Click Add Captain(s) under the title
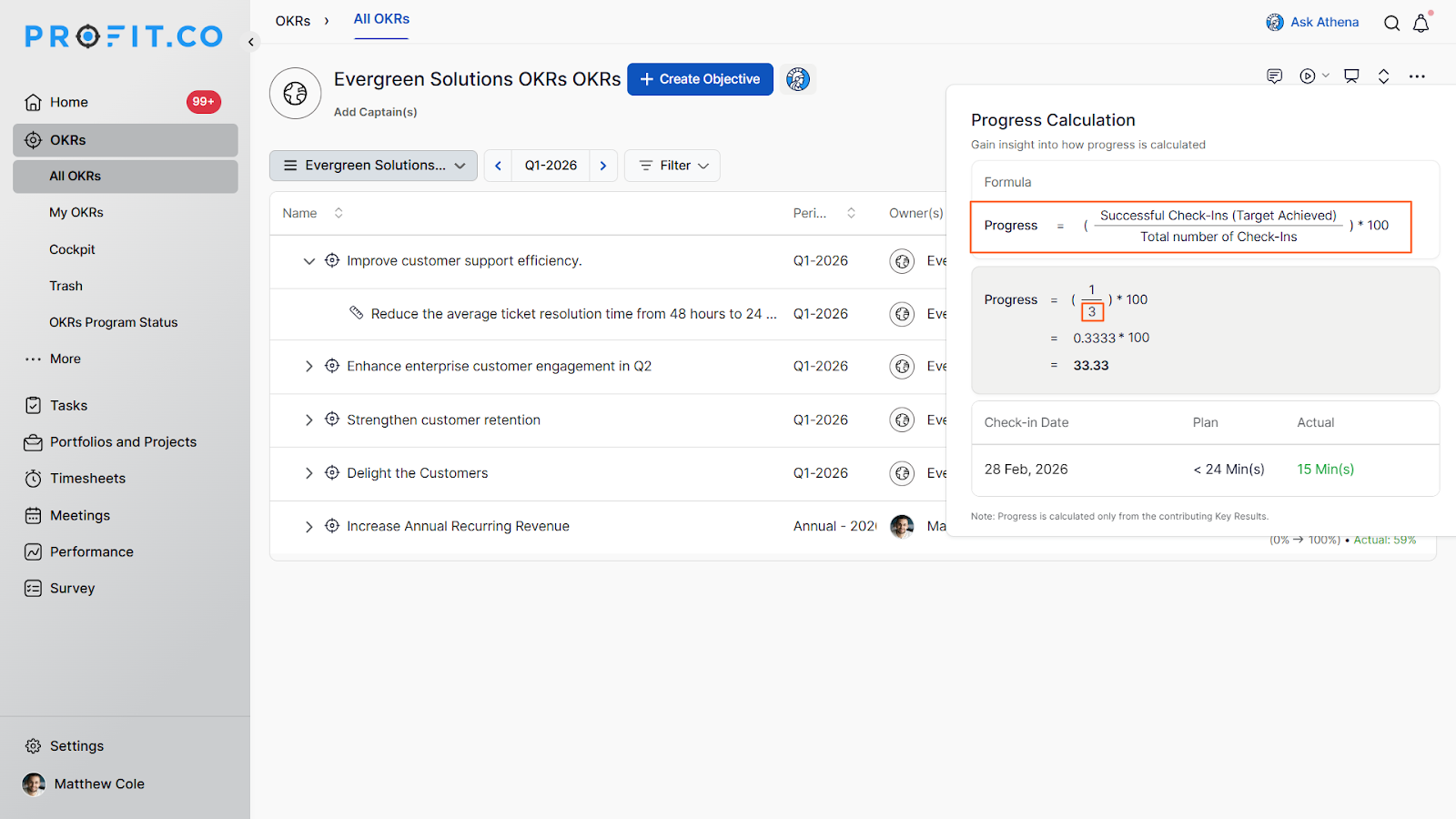Image resolution: width=1456 pixels, height=819 pixels. click(x=375, y=112)
